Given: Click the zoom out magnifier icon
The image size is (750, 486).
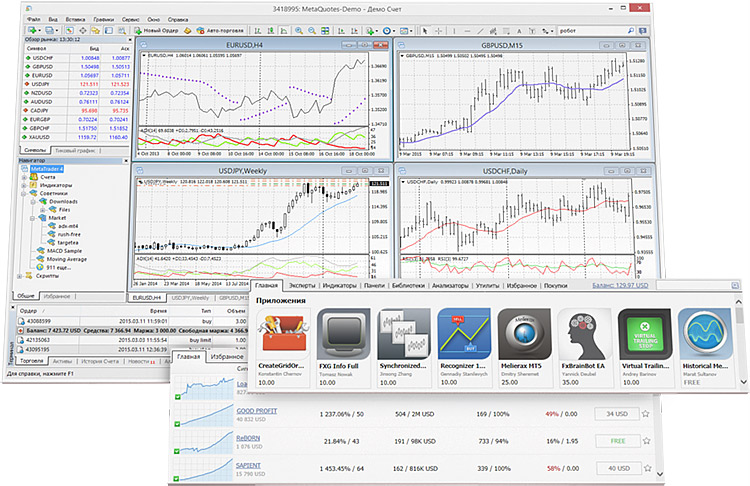Looking at the screenshot, I should click(312, 30).
